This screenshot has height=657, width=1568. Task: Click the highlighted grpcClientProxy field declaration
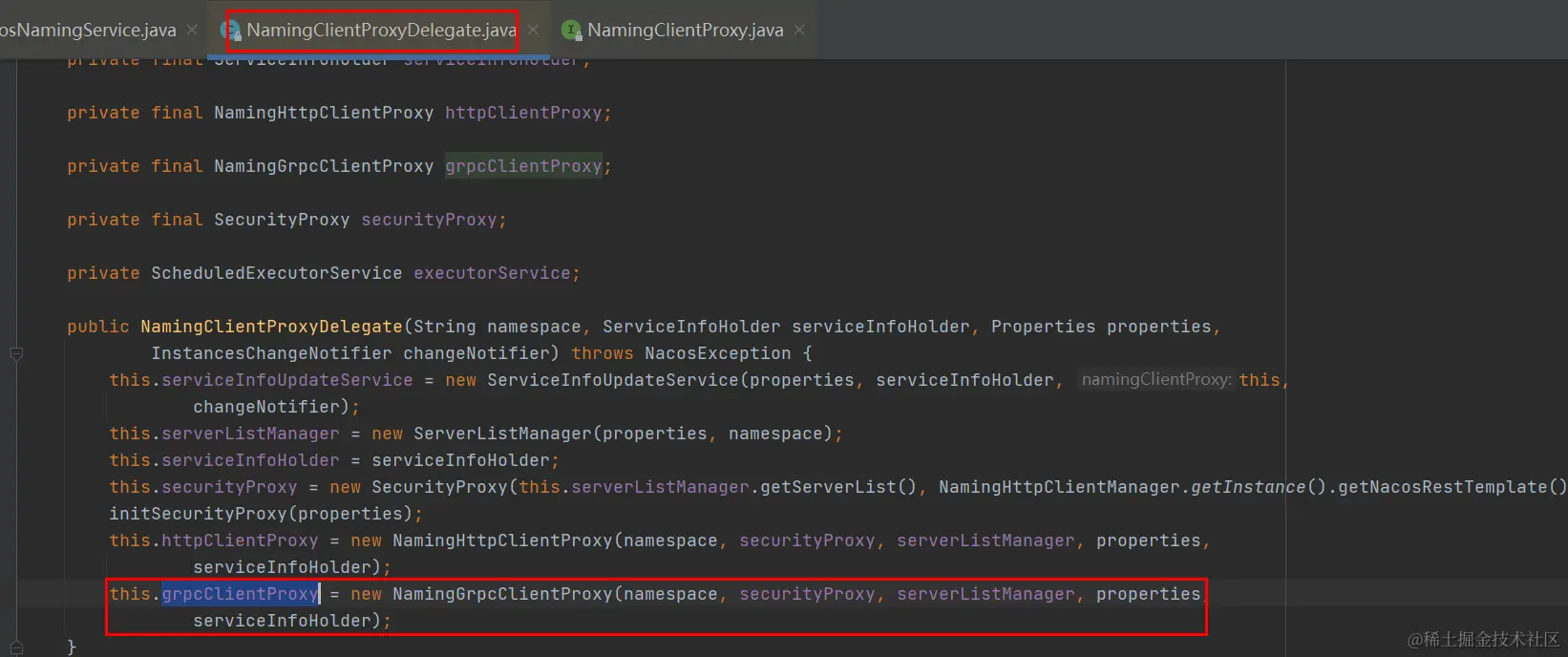click(523, 166)
